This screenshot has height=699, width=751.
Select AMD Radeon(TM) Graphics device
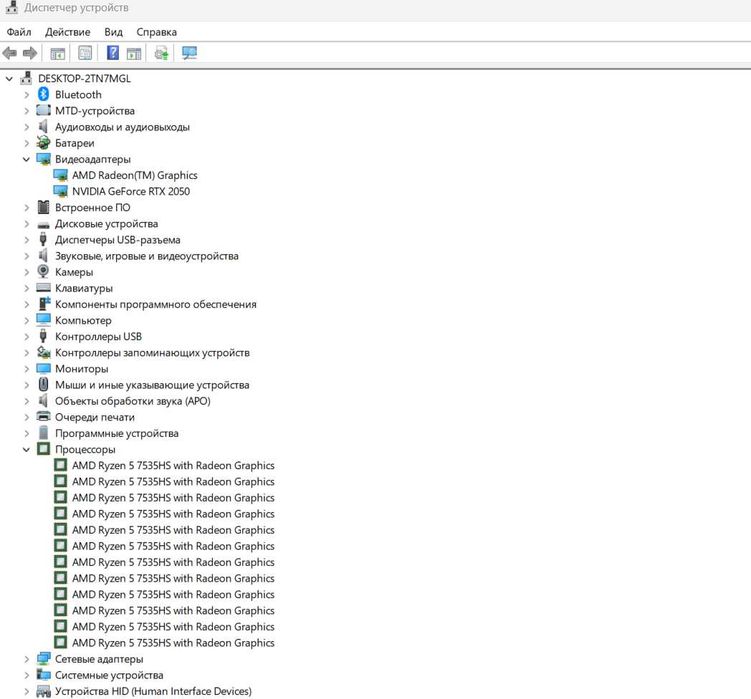click(x=135, y=175)
